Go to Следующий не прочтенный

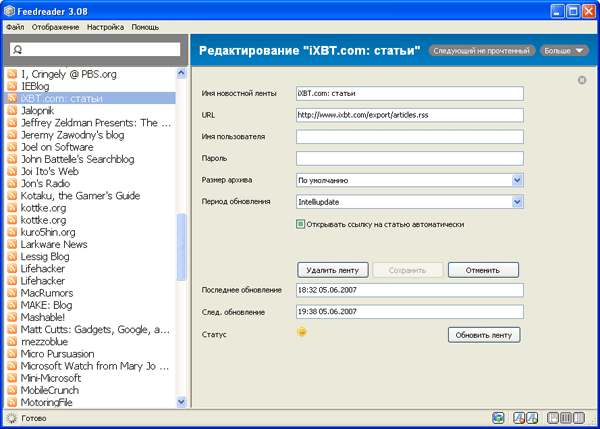tap(481, 51)
